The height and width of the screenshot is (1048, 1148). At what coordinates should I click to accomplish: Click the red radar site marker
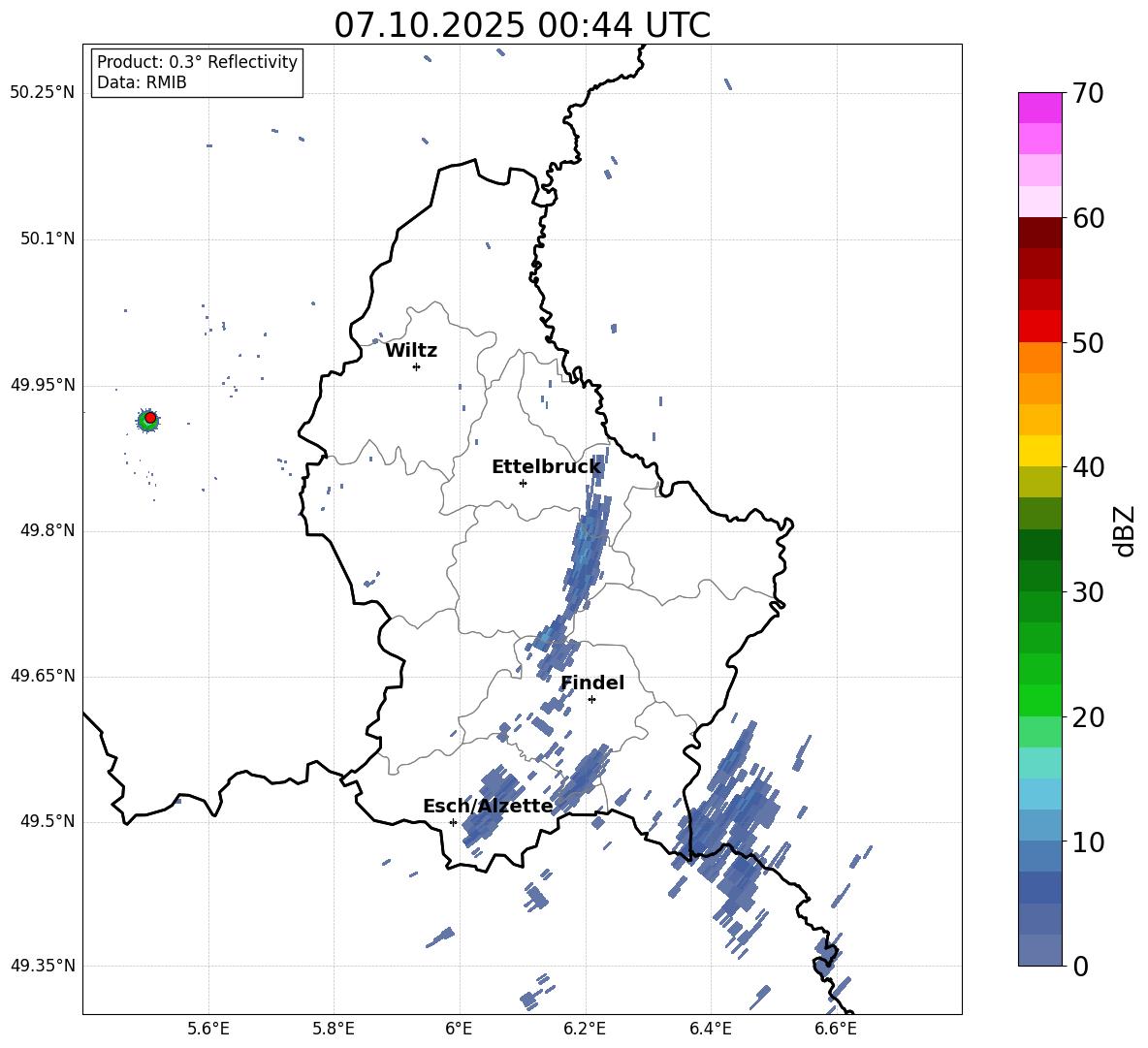[150, 418]
